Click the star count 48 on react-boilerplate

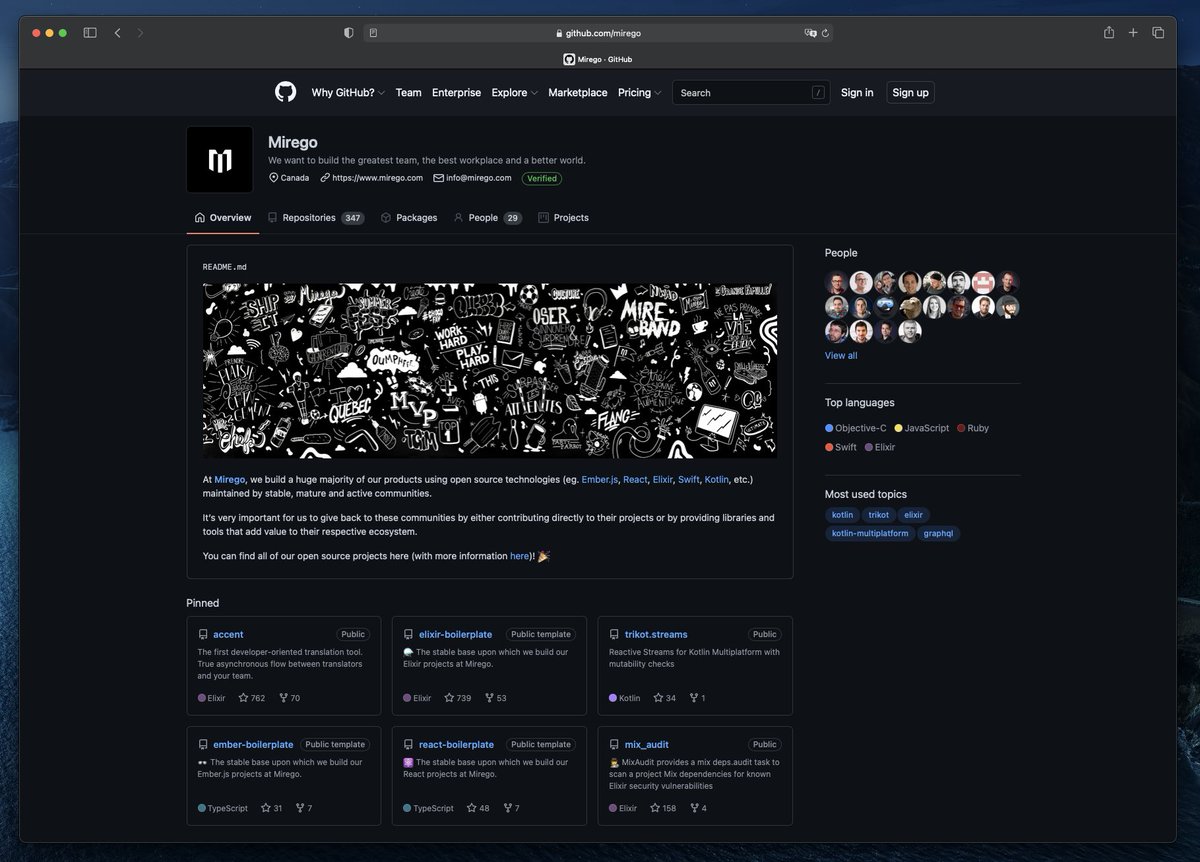[x=478, y=808]
